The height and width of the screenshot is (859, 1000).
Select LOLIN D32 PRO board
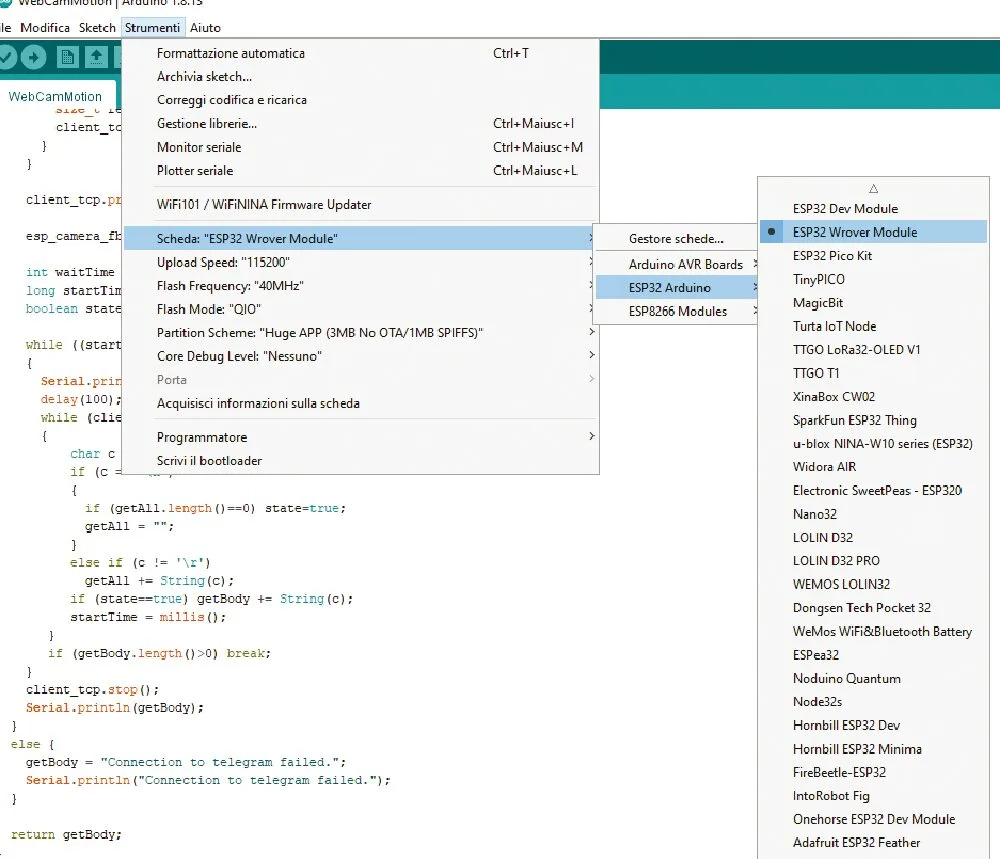(873, 561)
